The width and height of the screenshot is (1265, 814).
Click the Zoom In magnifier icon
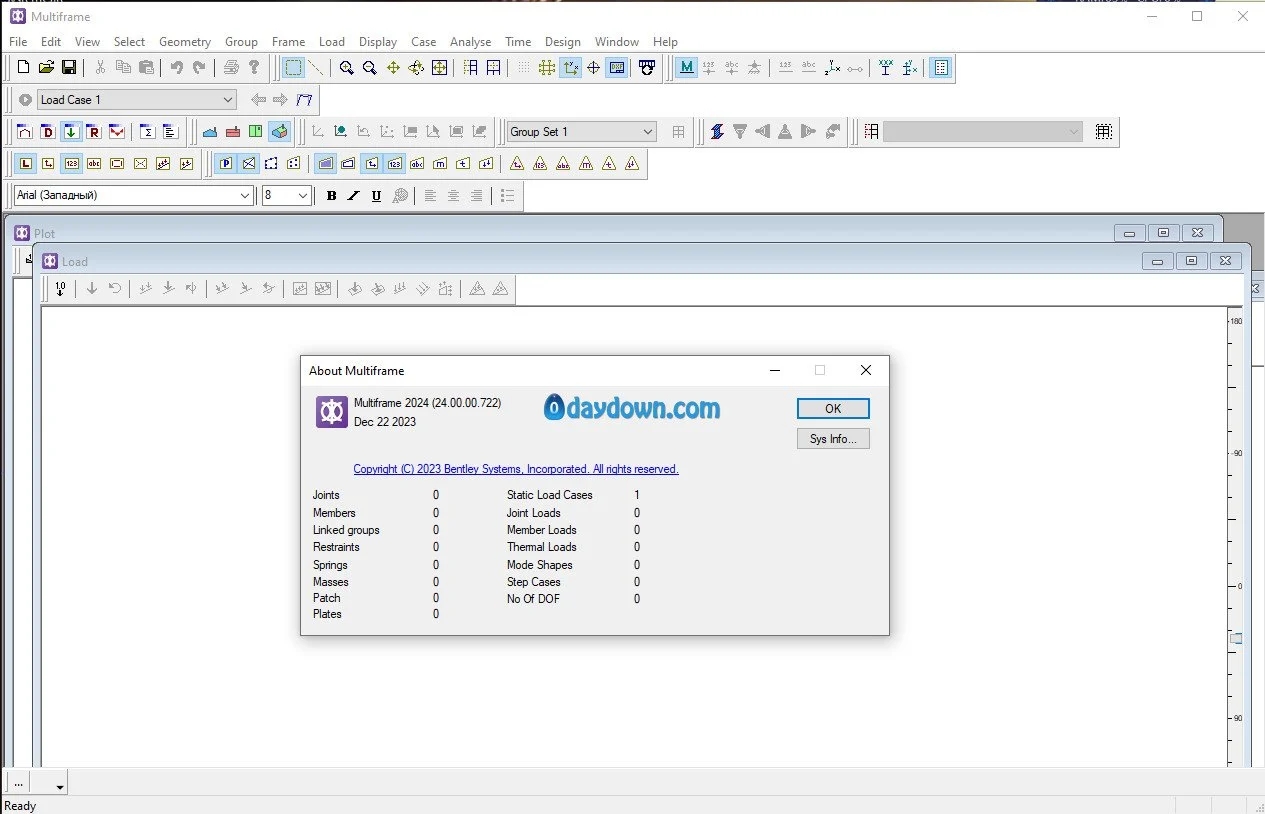[x=346, y=68]
